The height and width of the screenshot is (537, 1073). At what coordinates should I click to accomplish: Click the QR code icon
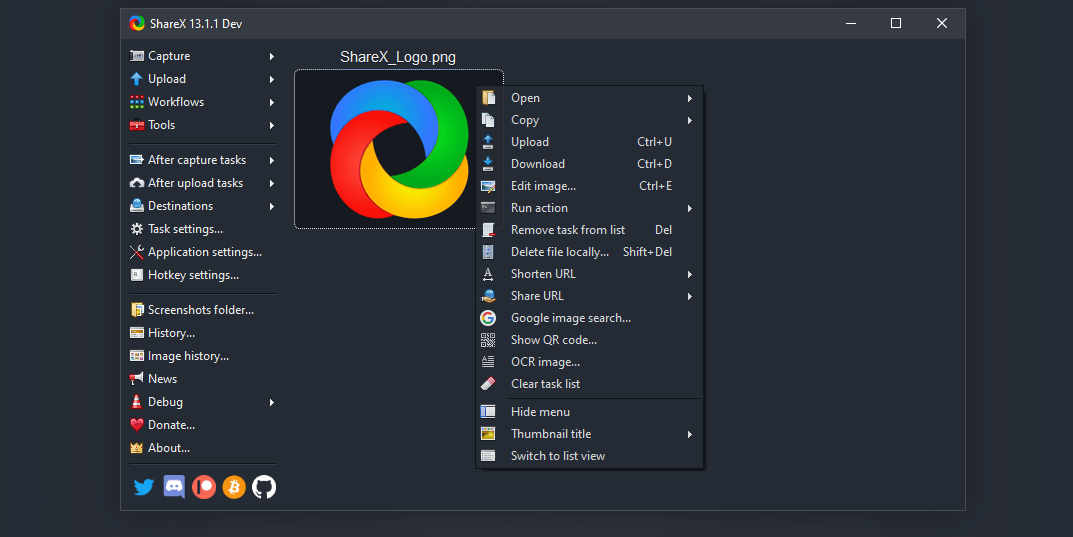(x=488, y=340)
